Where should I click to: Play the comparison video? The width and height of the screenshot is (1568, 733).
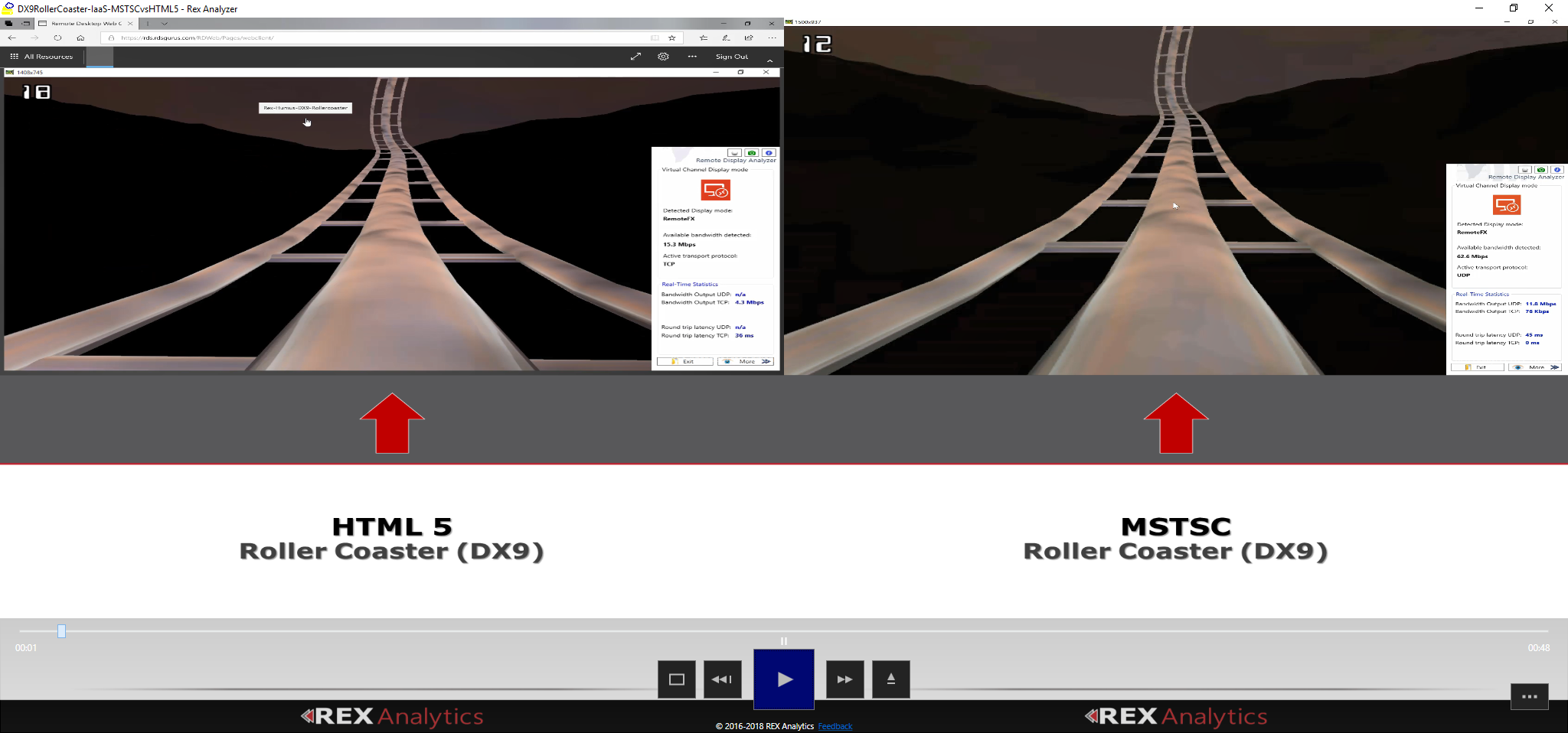(x=784, y=679)
